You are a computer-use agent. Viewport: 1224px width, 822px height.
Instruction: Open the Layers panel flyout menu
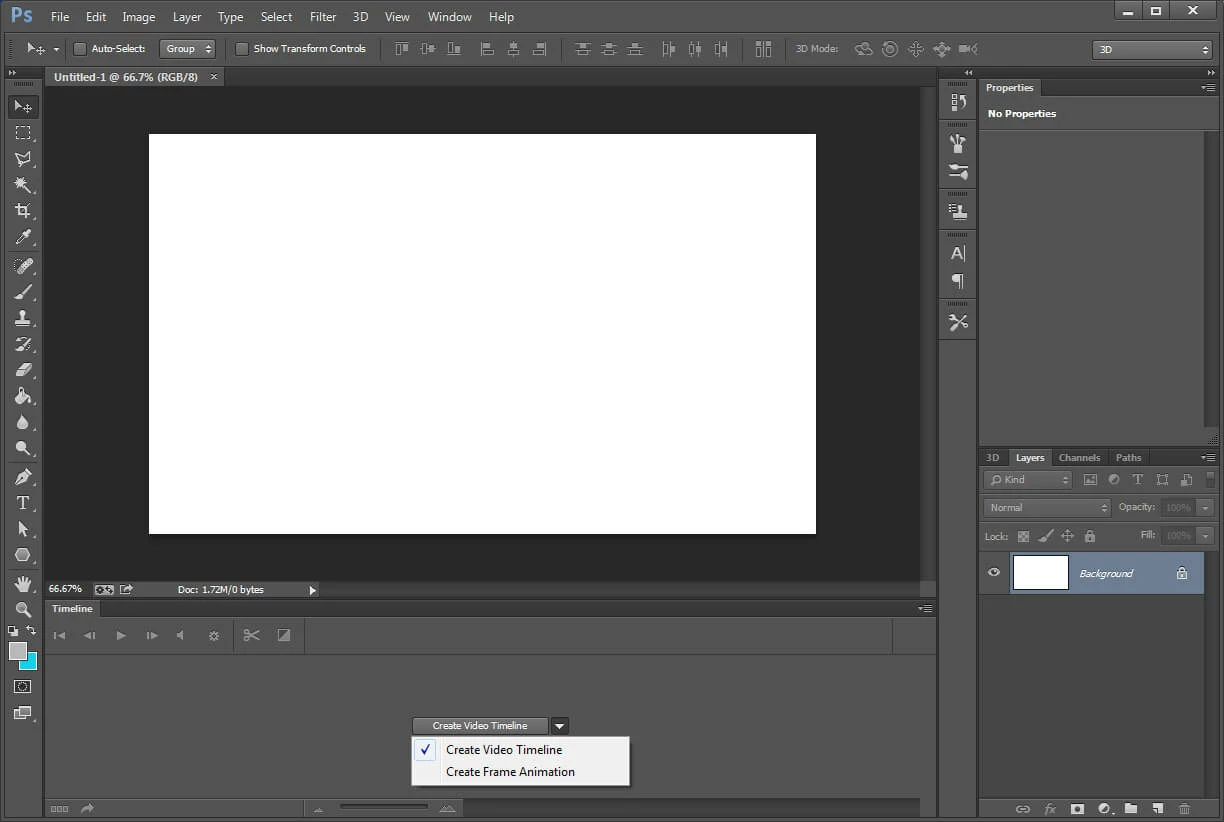click(x=1208, y=458)
